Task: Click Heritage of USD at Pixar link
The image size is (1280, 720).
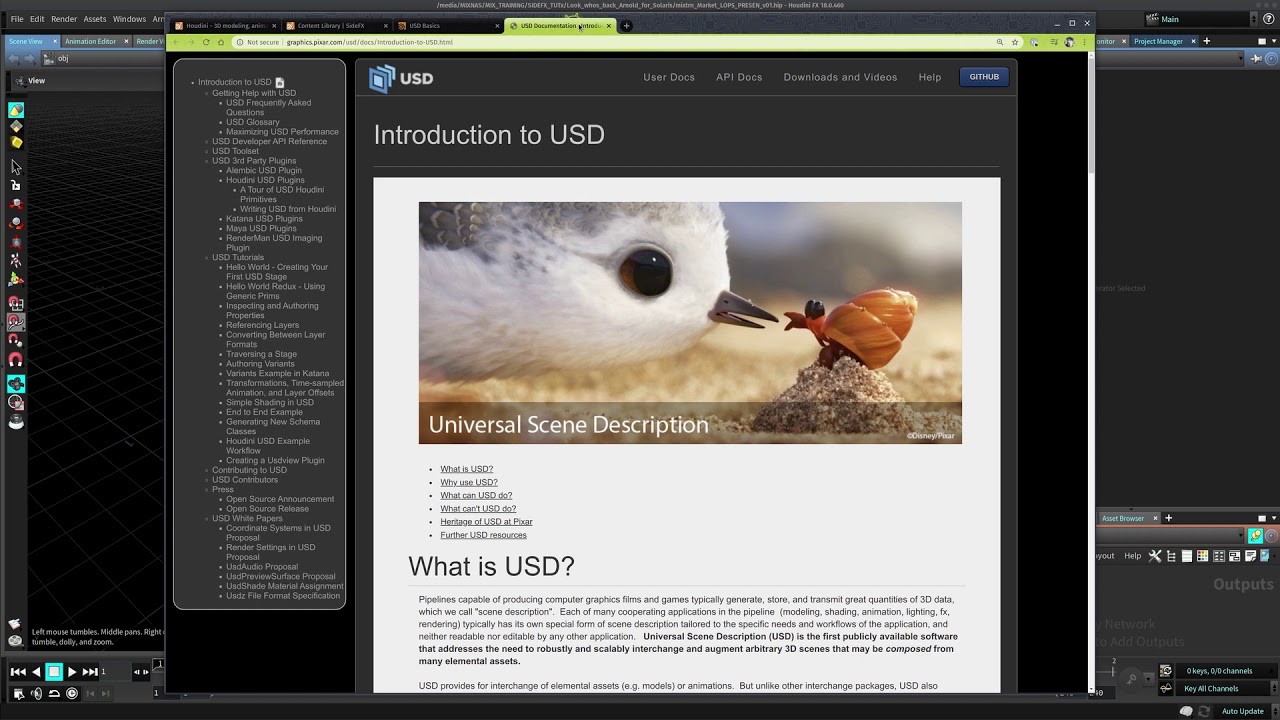Action: point(486,522)
